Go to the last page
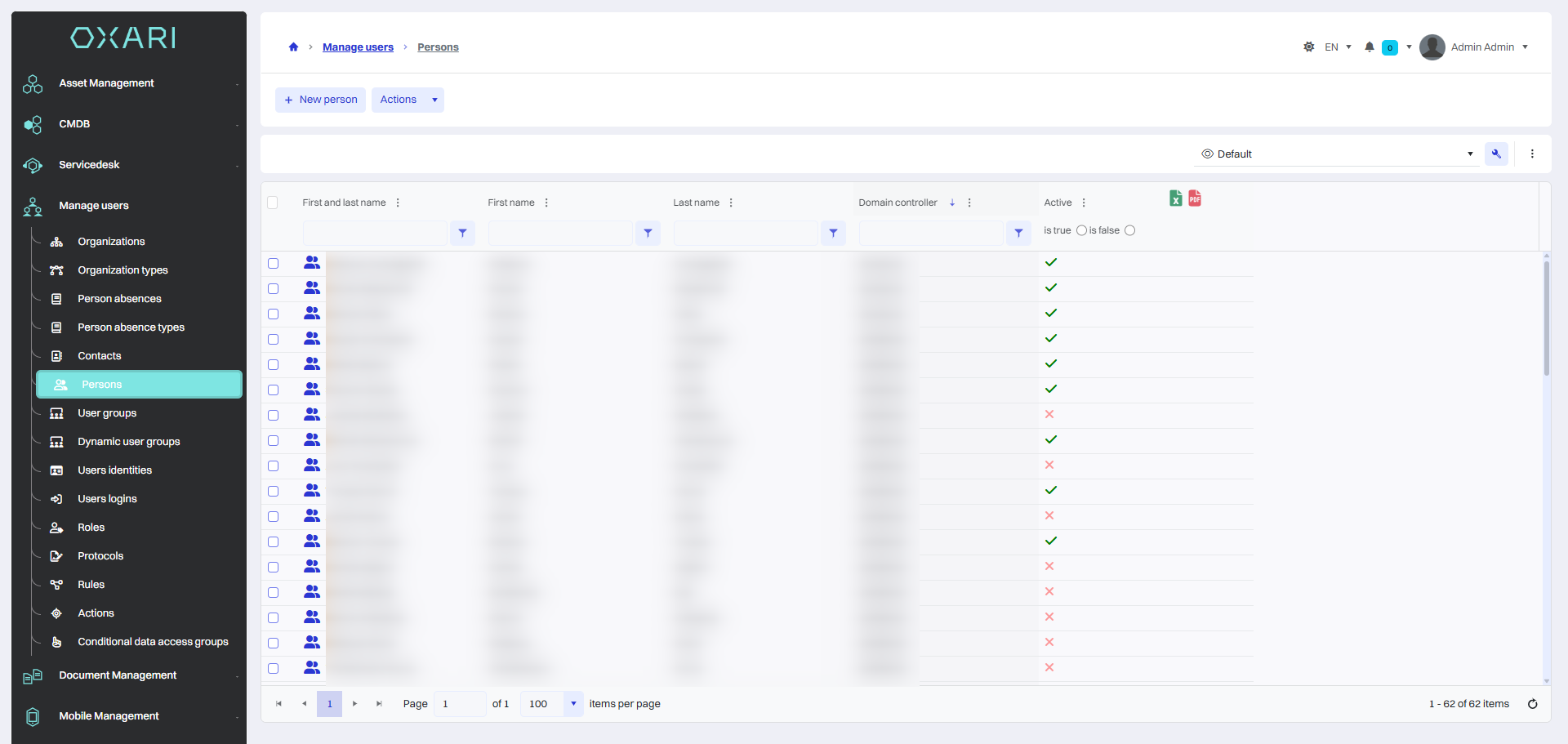1568x744 pixels. click(x=379, y=704)
